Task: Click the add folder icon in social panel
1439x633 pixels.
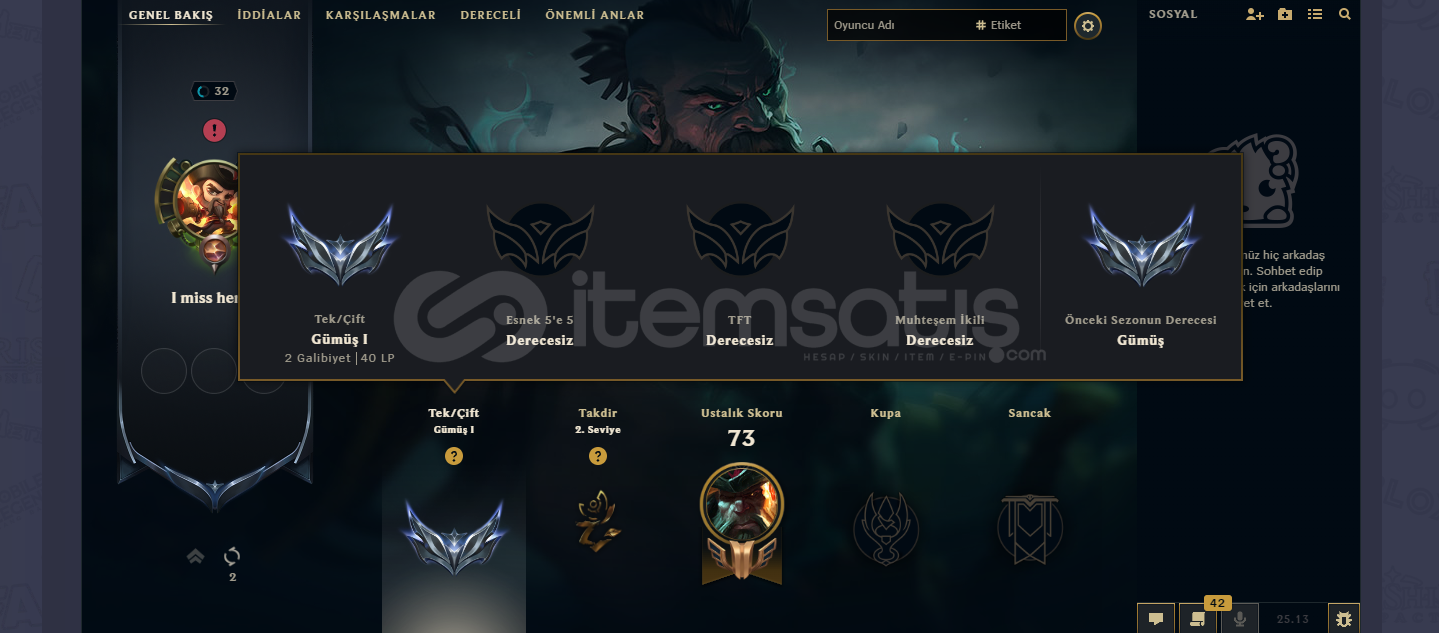Action: click(1285, 15)
